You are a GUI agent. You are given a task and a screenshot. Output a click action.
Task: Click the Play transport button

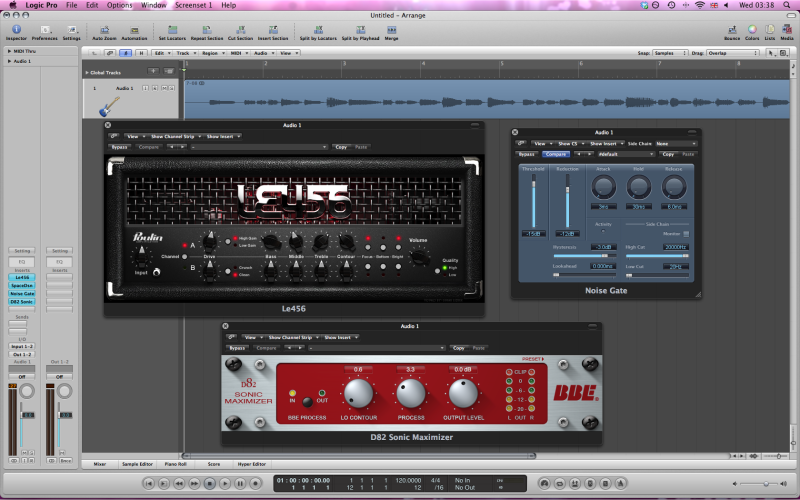225,483
